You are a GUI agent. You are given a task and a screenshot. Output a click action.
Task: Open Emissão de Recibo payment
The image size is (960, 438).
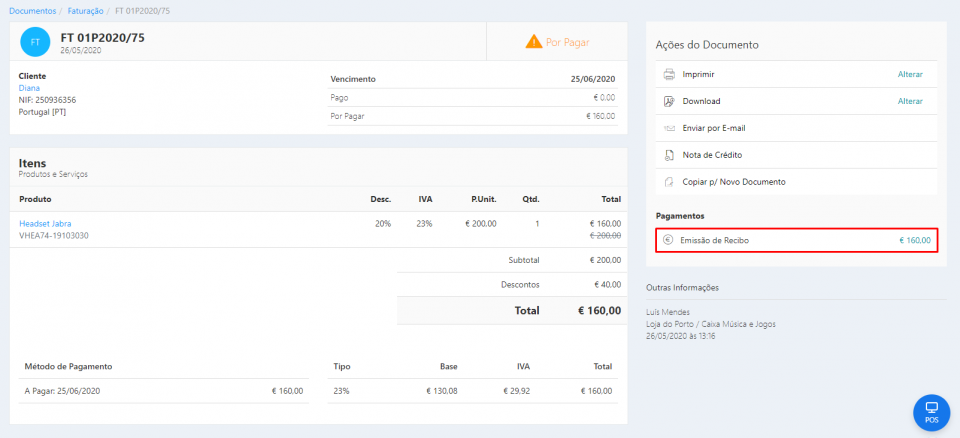(796, 241)
